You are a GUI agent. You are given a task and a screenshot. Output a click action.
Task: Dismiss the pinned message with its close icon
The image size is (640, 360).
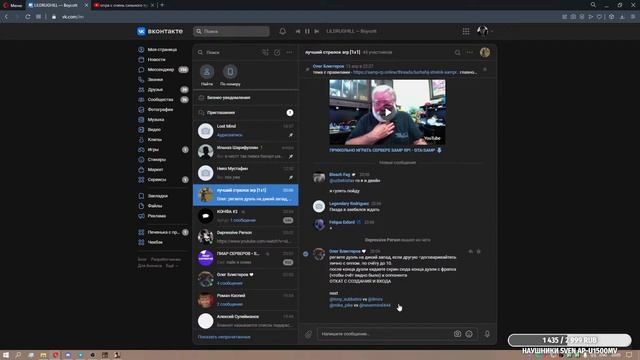pos(485,69)
